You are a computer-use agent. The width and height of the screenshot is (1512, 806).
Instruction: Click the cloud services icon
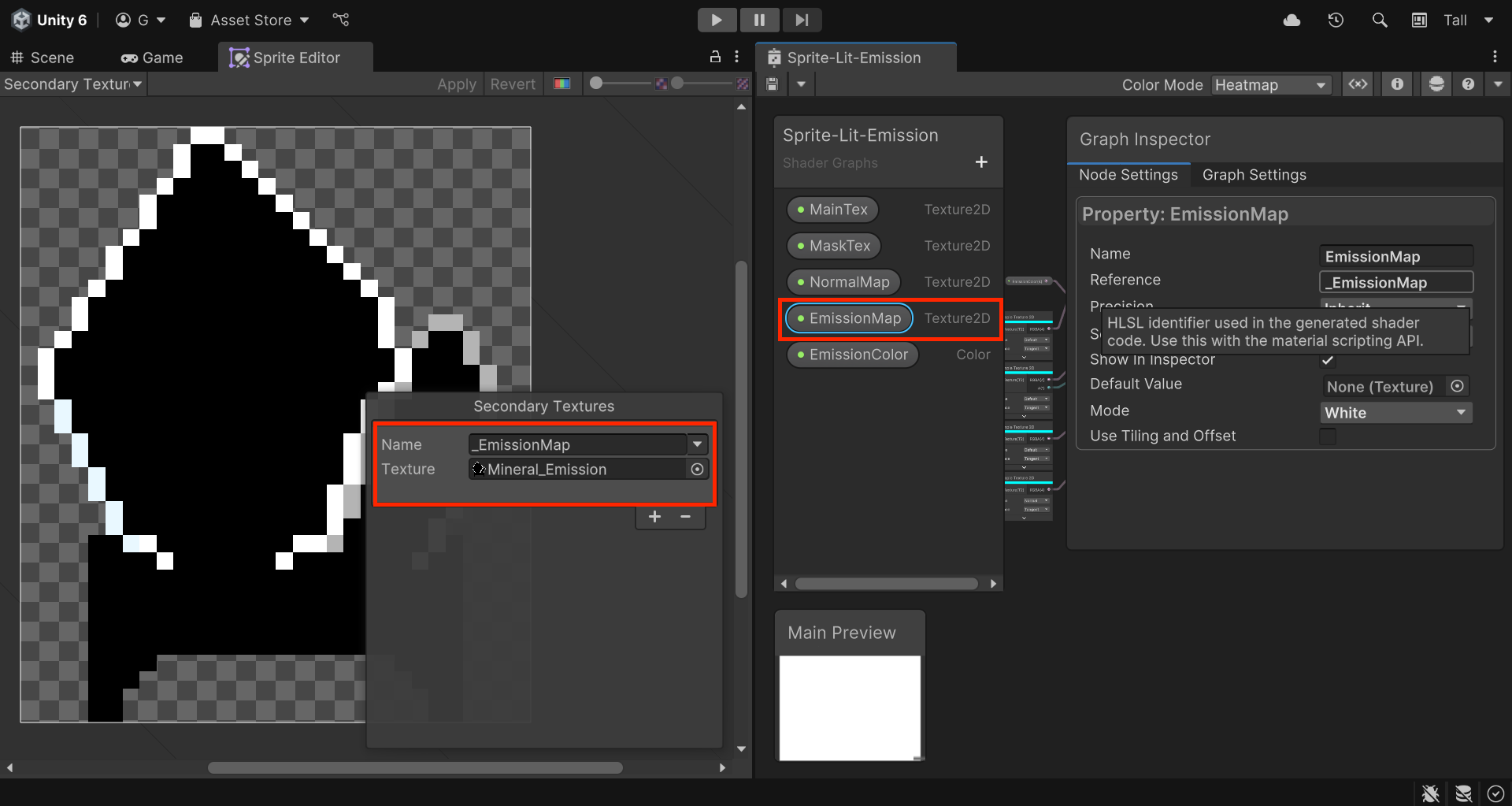click(x=1291, y=20)
